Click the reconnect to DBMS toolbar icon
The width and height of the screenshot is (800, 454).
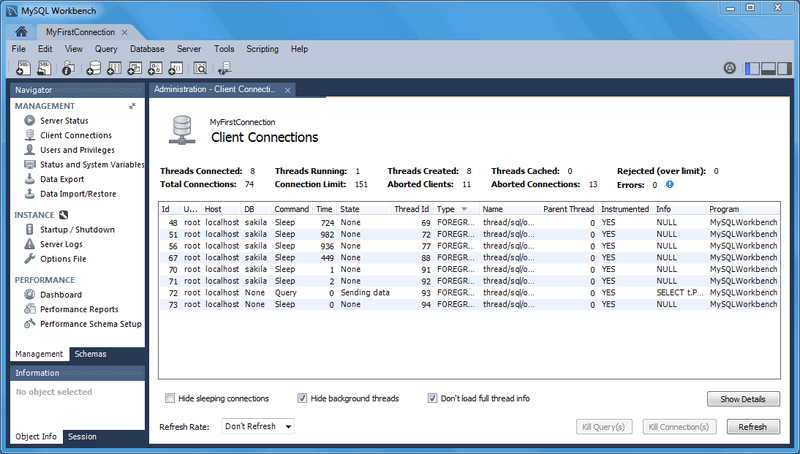(225, 68)
